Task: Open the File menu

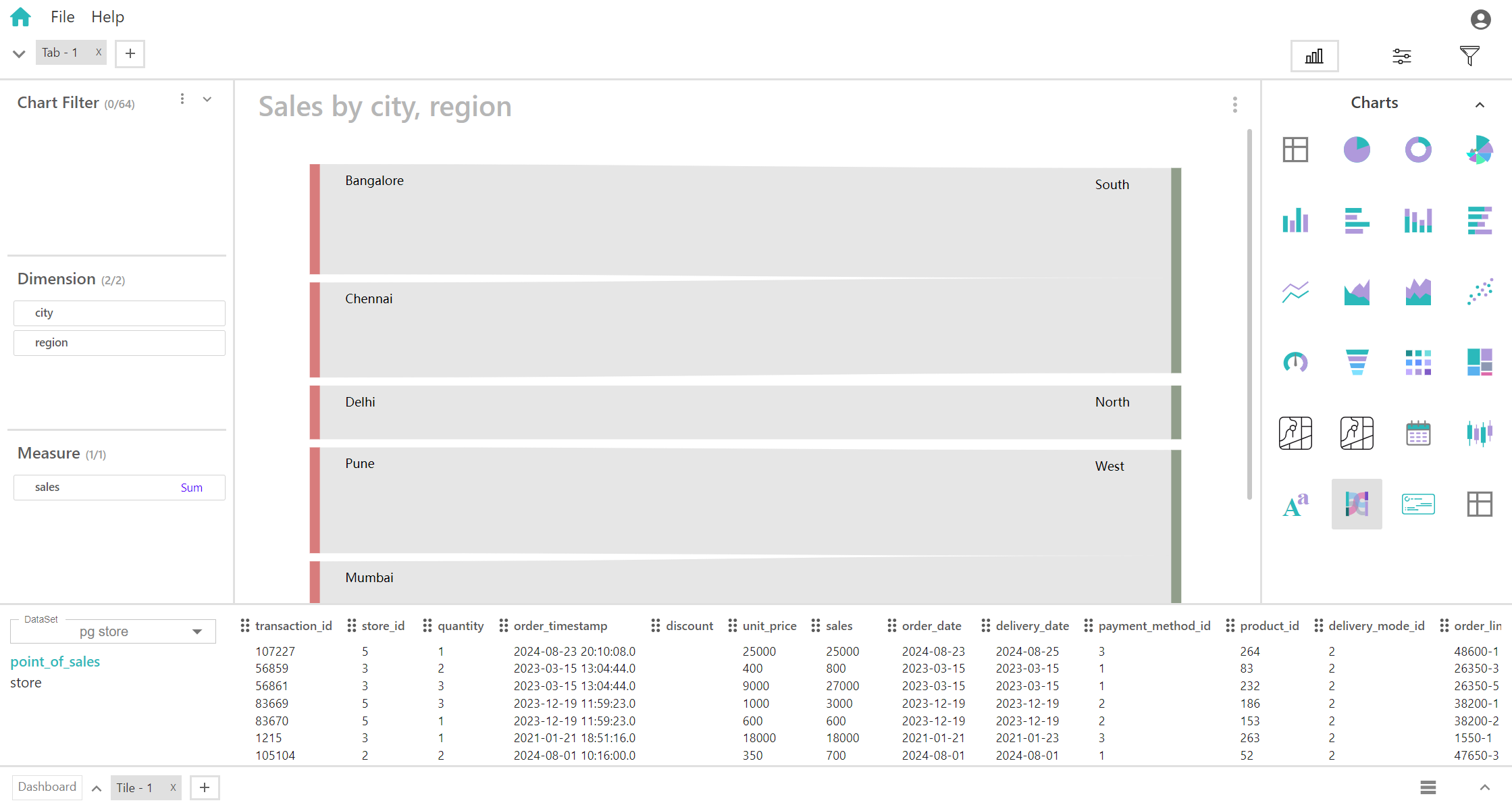Action: coord(62,17)
